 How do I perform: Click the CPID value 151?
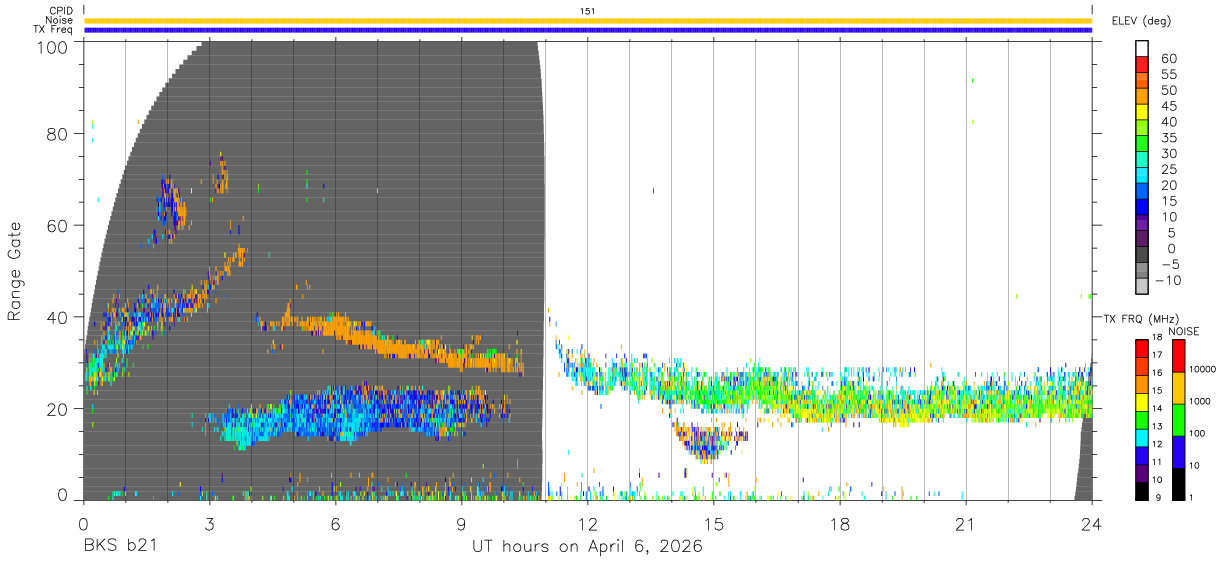tap(588, 11)
